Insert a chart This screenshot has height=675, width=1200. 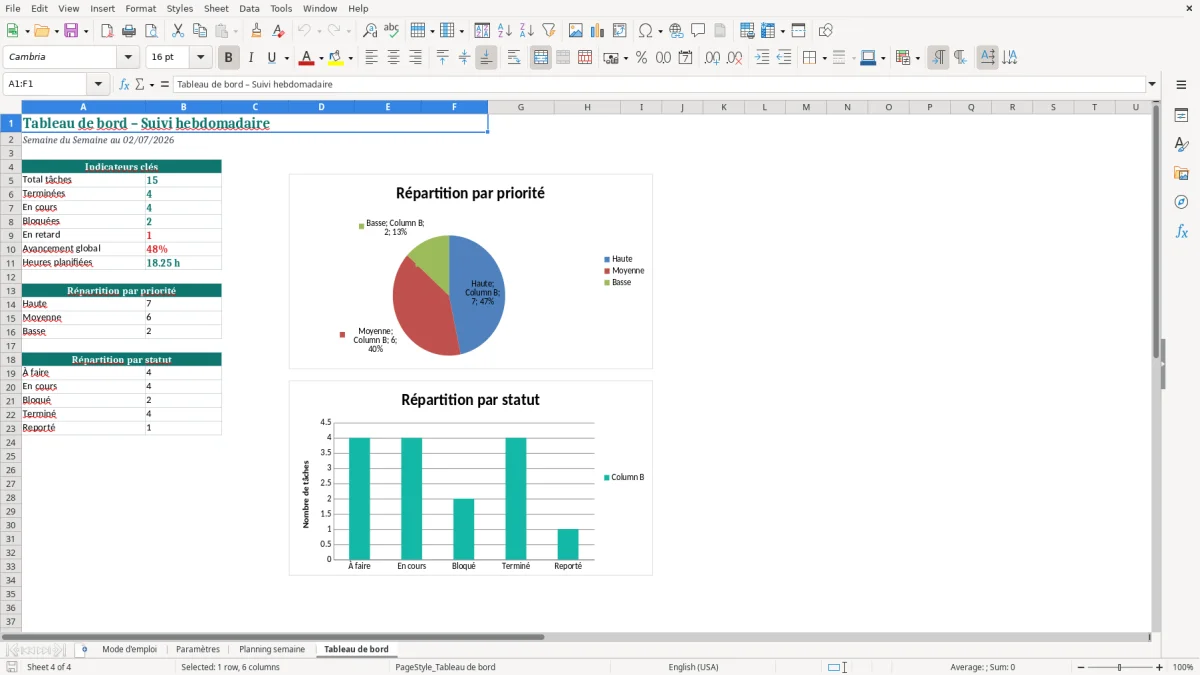[x=598, y=31]
